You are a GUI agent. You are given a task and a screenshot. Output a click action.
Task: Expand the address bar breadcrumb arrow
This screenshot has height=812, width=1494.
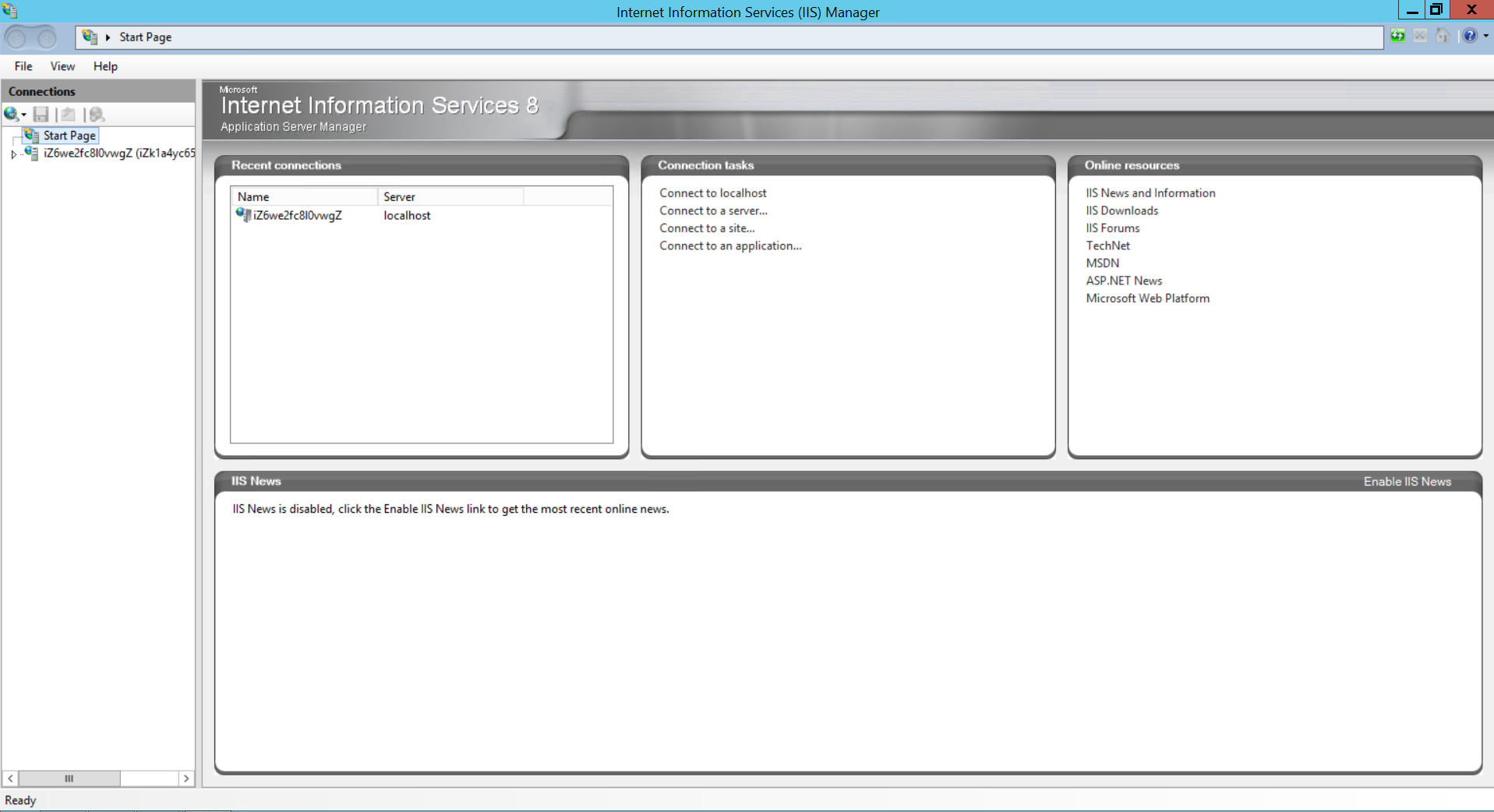[108, 37]
